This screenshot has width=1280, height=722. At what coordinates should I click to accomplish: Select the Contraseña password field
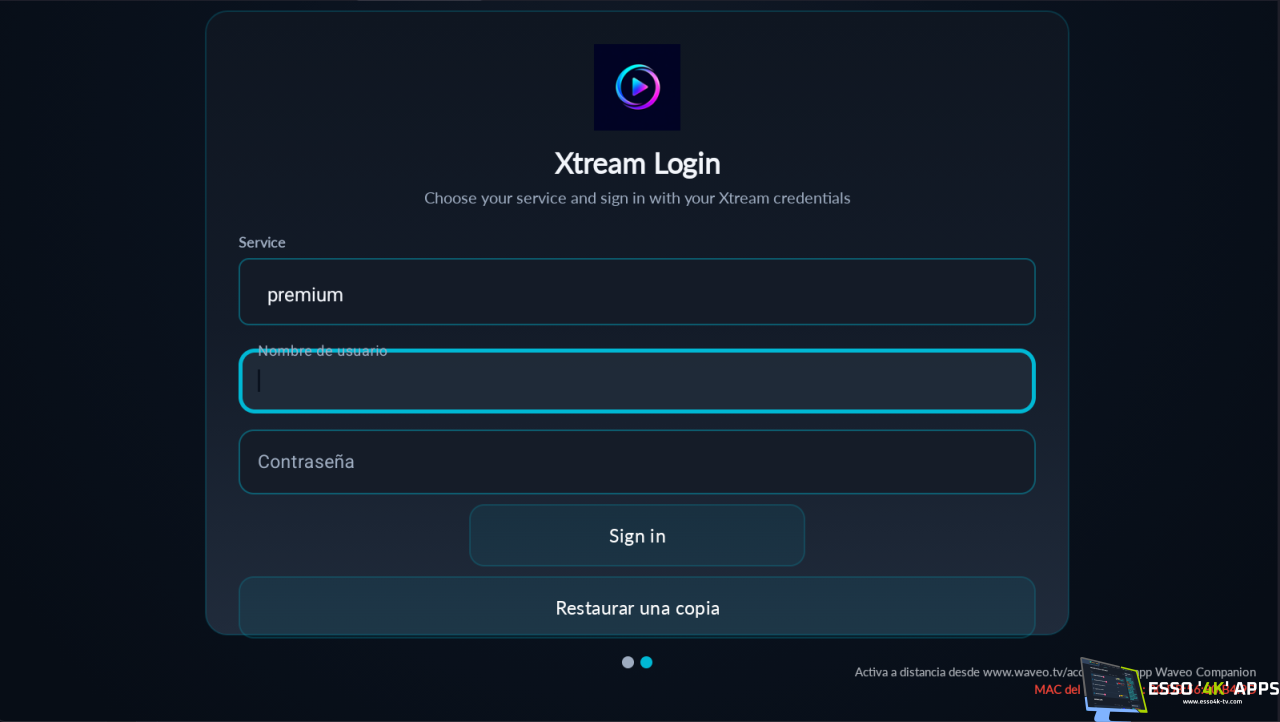(637, 462)
